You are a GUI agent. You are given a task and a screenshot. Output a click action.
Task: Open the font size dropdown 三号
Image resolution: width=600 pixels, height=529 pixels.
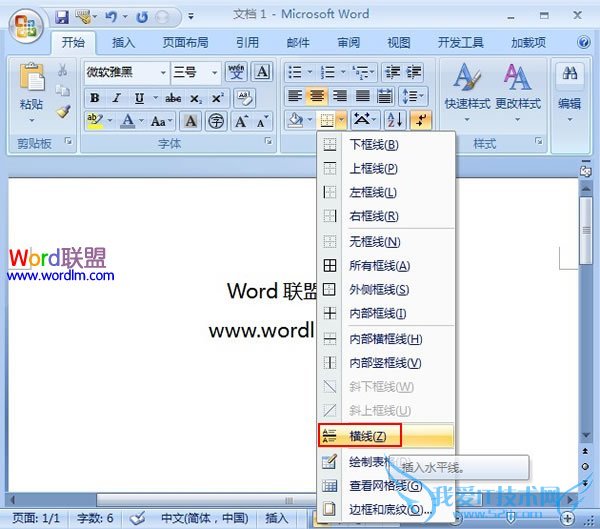[196, 72]
